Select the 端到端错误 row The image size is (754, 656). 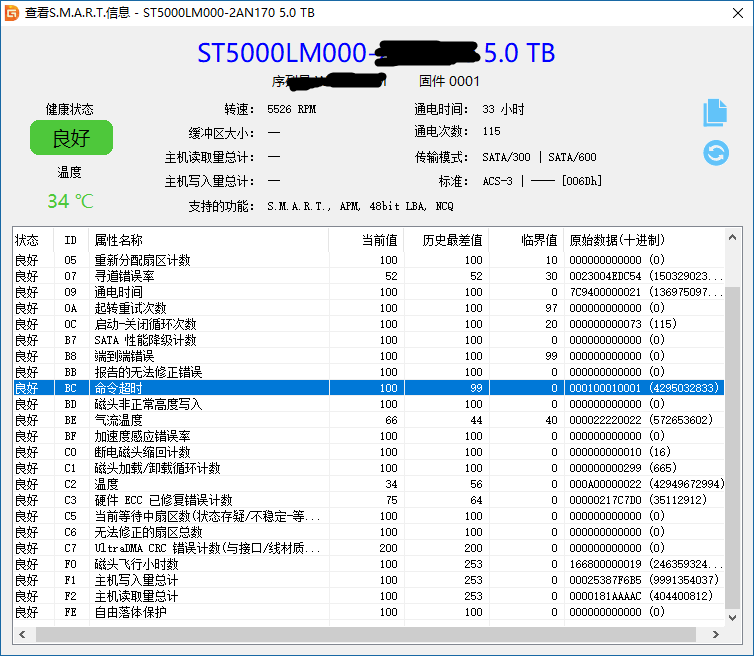point(369,356)
